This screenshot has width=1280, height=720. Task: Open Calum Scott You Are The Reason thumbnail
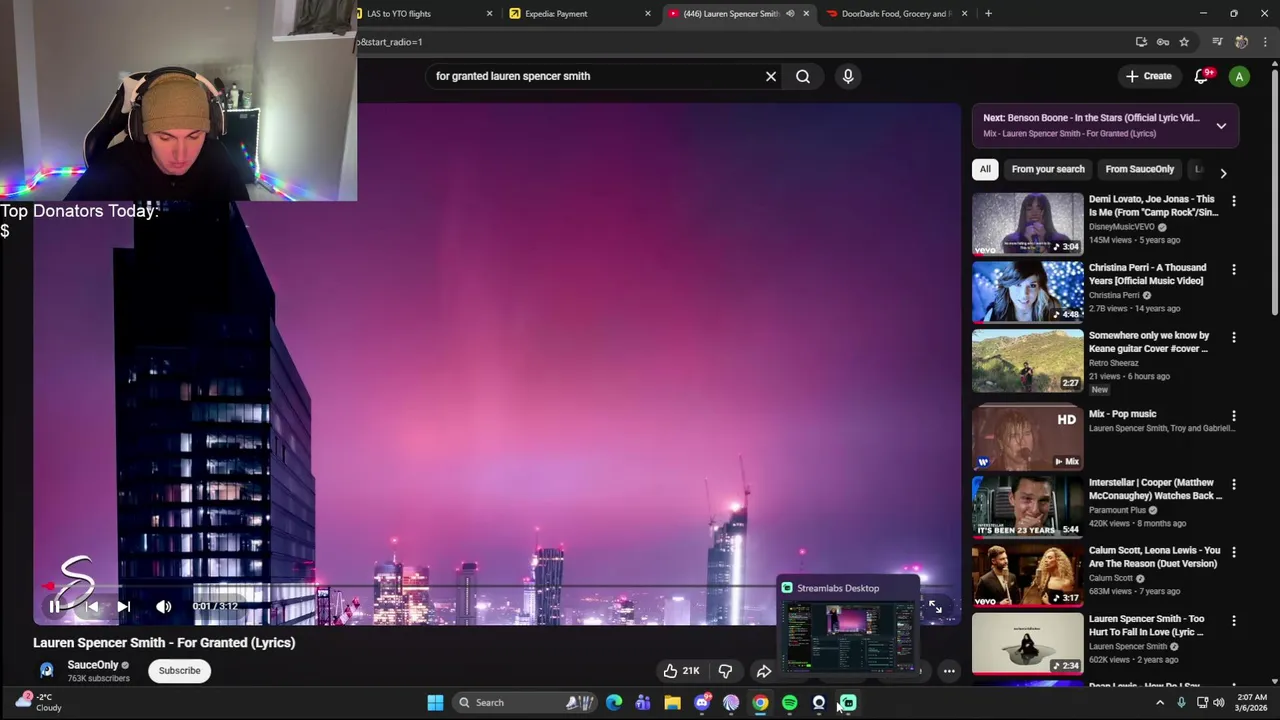pyautogui.click(x=1028, y=575)
